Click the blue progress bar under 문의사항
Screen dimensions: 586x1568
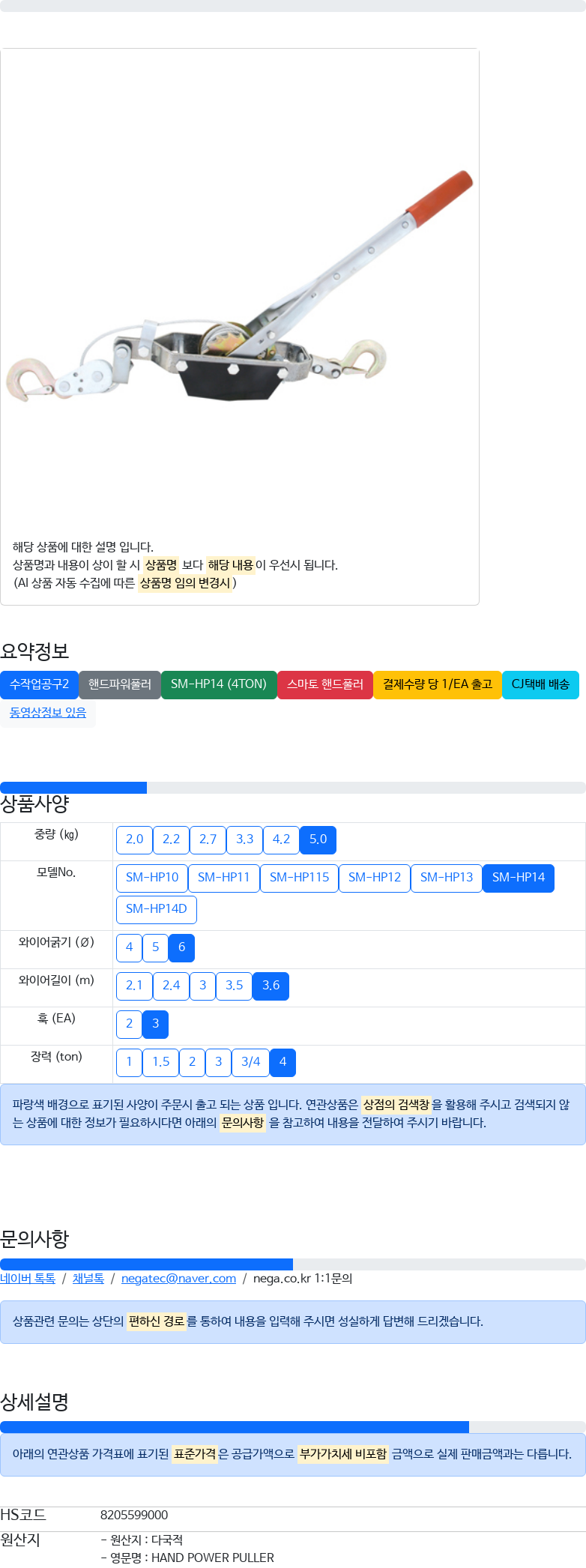(x=146, y=1264)
